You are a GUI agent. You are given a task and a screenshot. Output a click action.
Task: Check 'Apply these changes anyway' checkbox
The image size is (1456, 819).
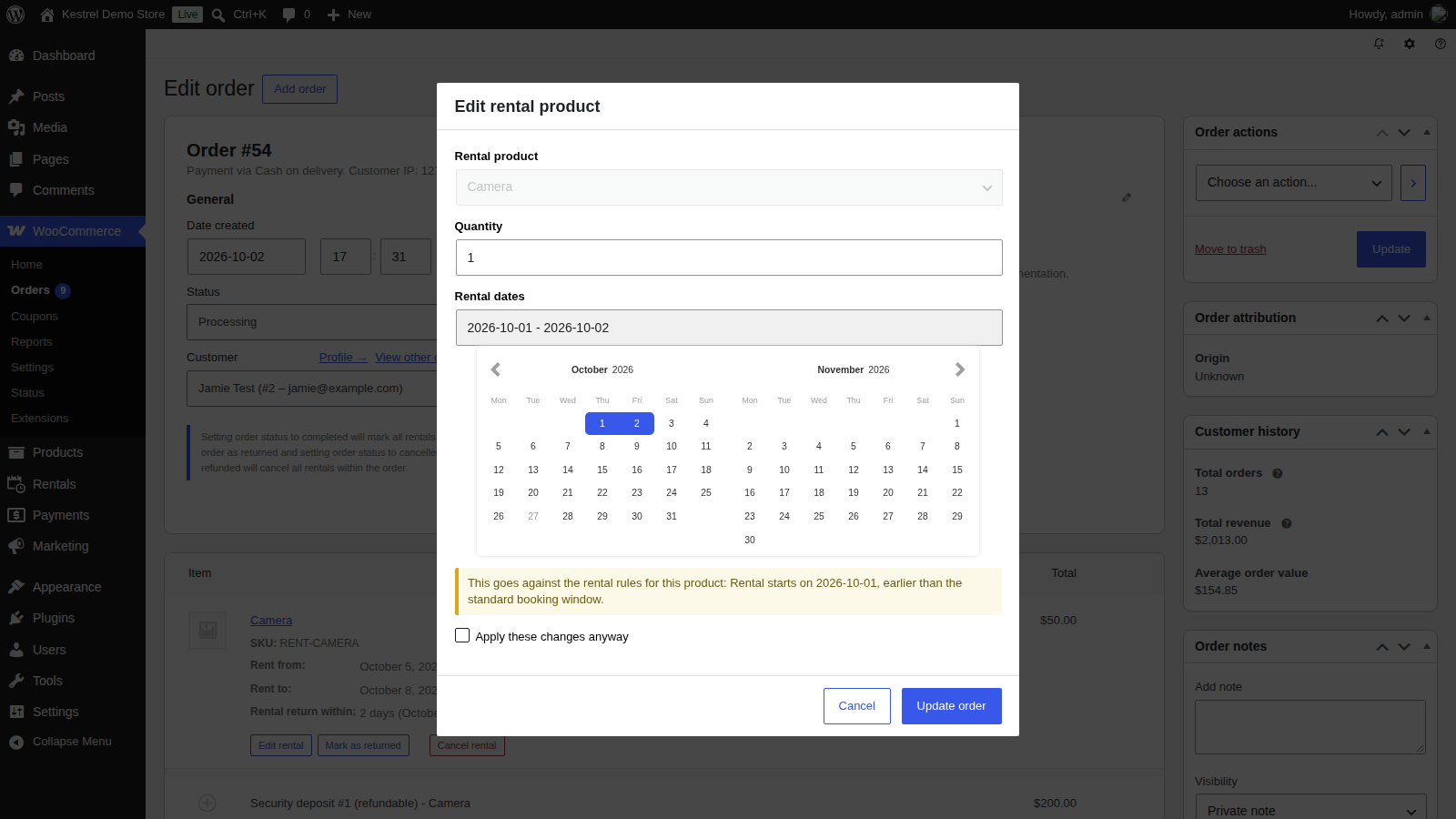click(462, 635)
